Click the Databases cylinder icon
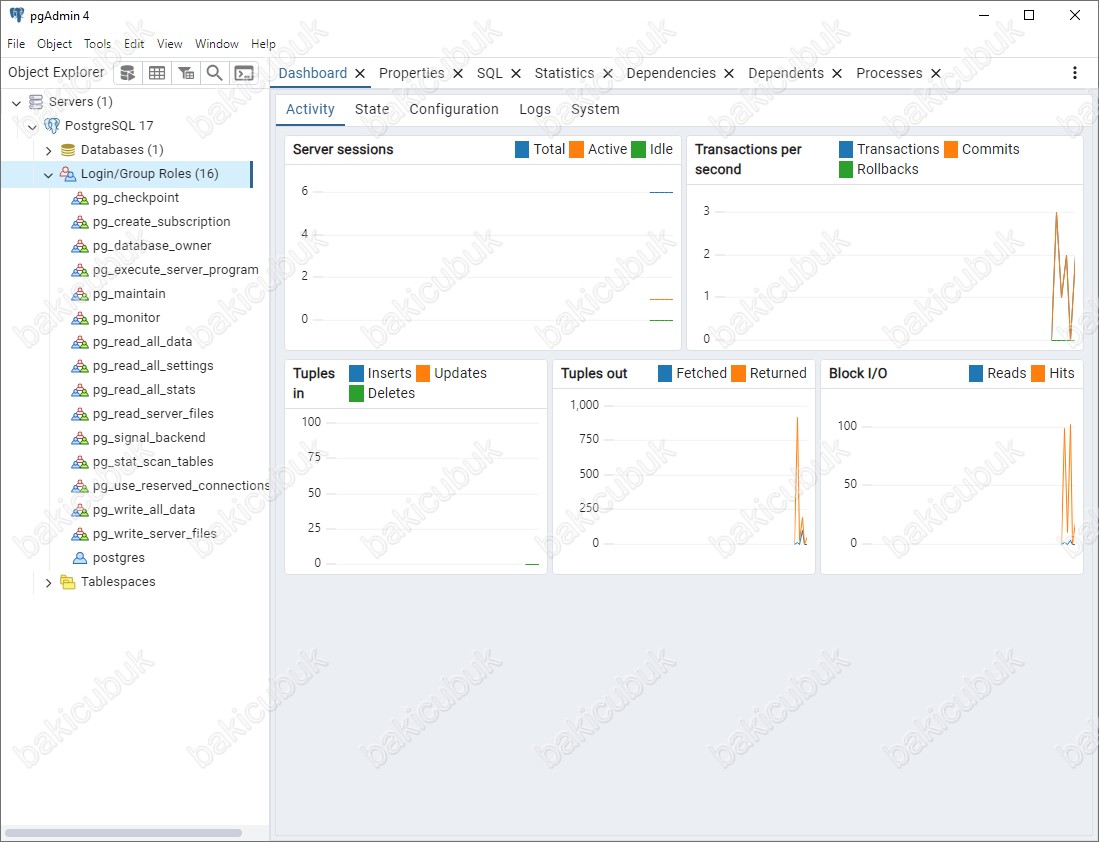 [x=68, y=150]
